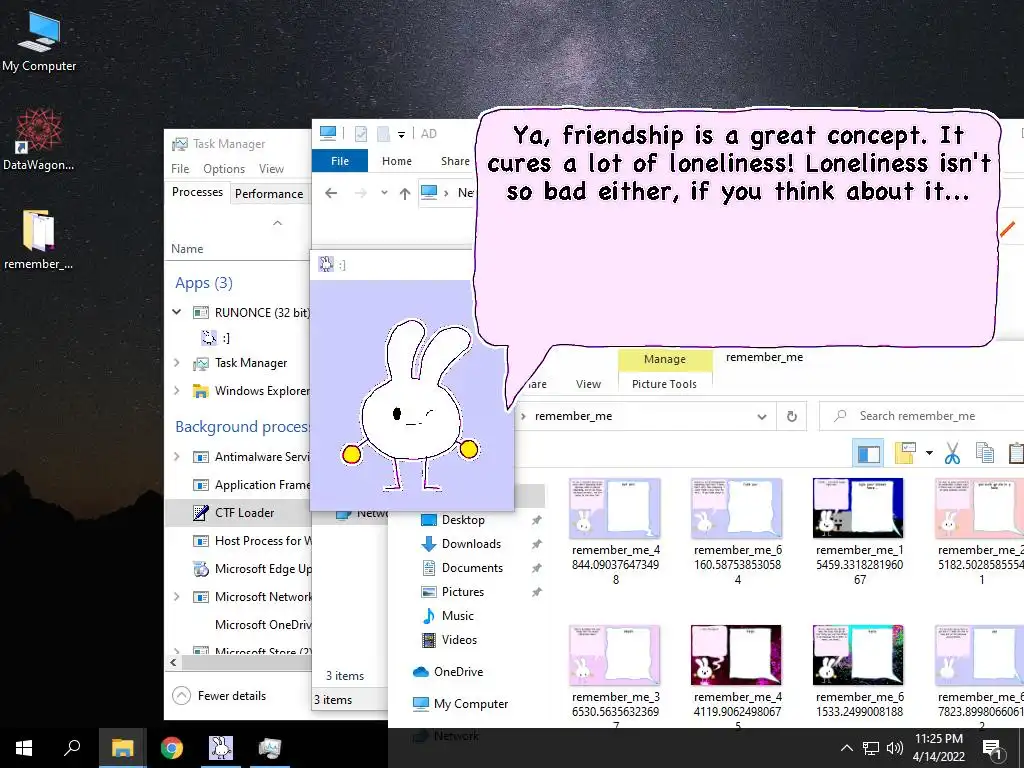Open the volume speaker tray icon
This screenshot has width=1024, height=768.
[895, 748]
